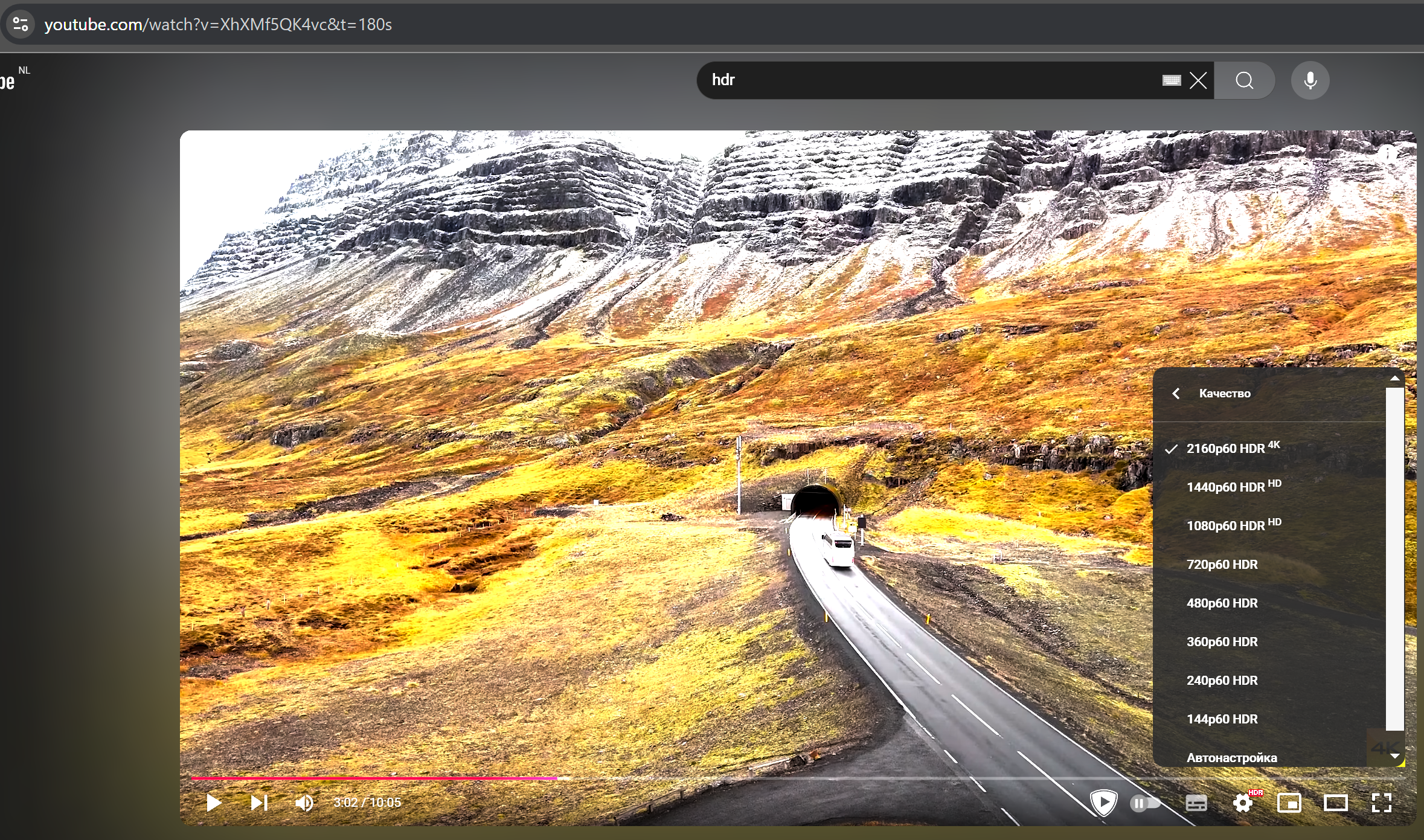This screenshot has width=1424, height=840.
Task: Toggle the autoplay switch
Action: [1145, 803]
